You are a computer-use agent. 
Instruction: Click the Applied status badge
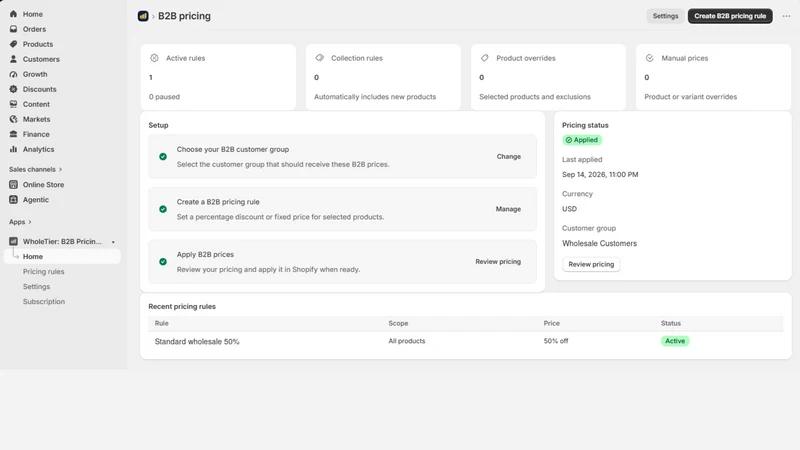click(582, 140)
